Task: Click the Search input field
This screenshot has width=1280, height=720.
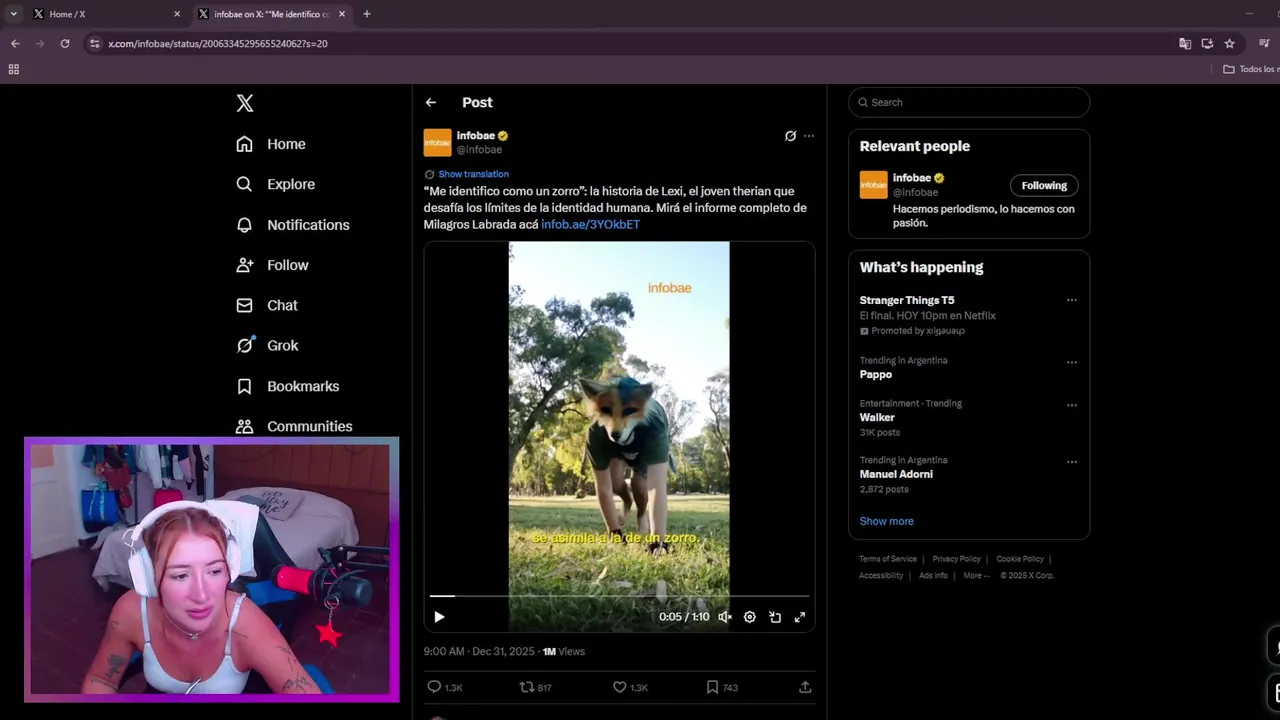Action: pyautogui.click(x=969, y=102)
